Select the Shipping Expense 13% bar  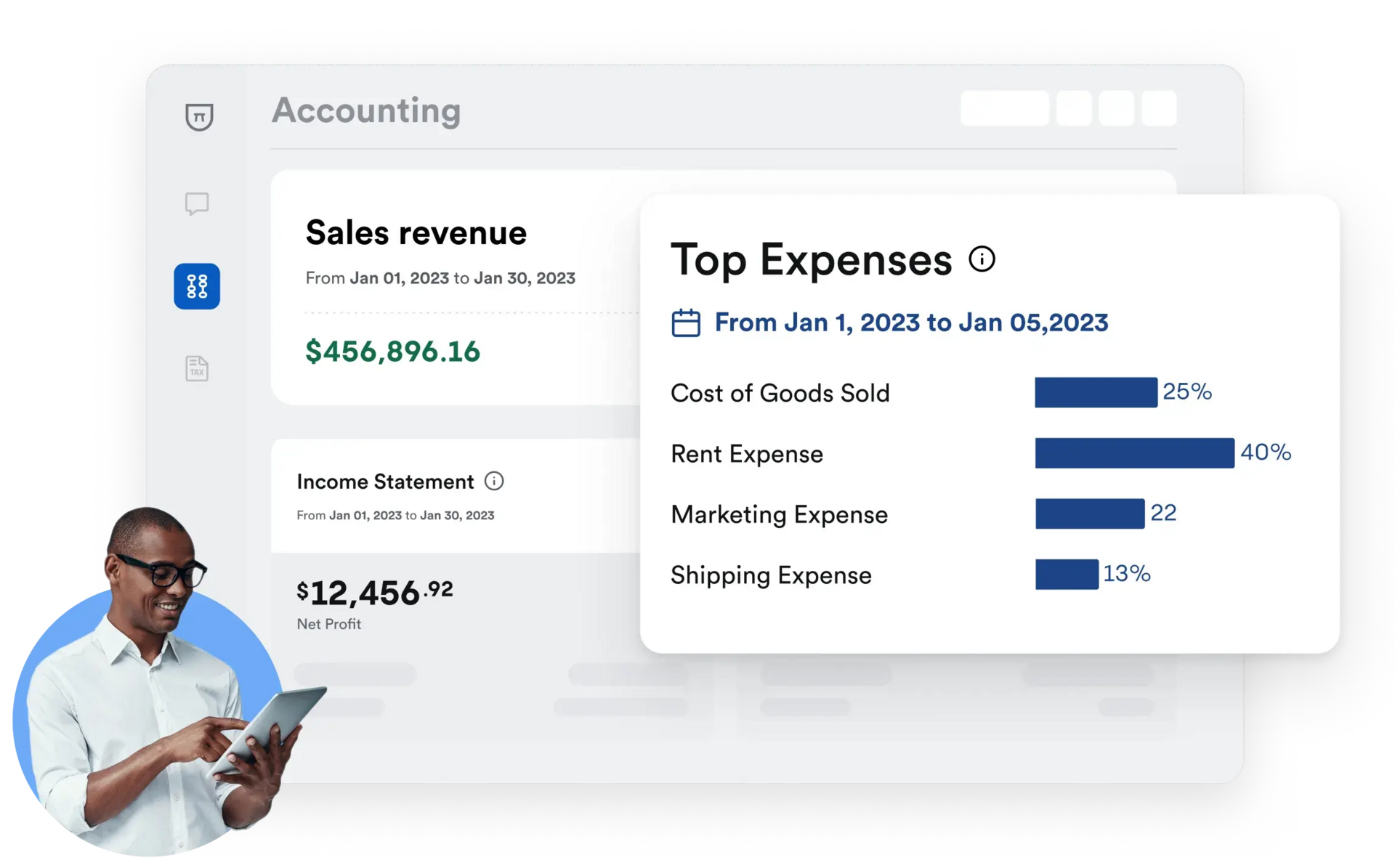[1067, 575]
